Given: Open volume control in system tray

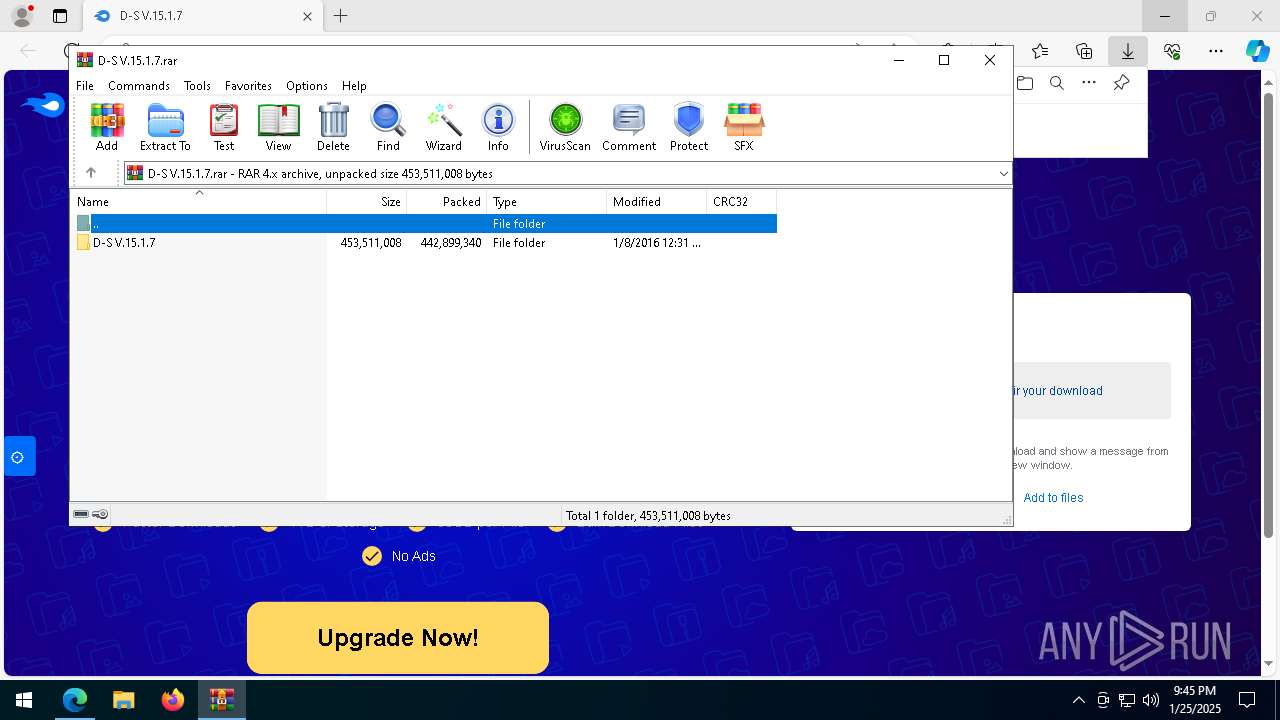Looking at the screenshot, I should tap(1150, 700).
